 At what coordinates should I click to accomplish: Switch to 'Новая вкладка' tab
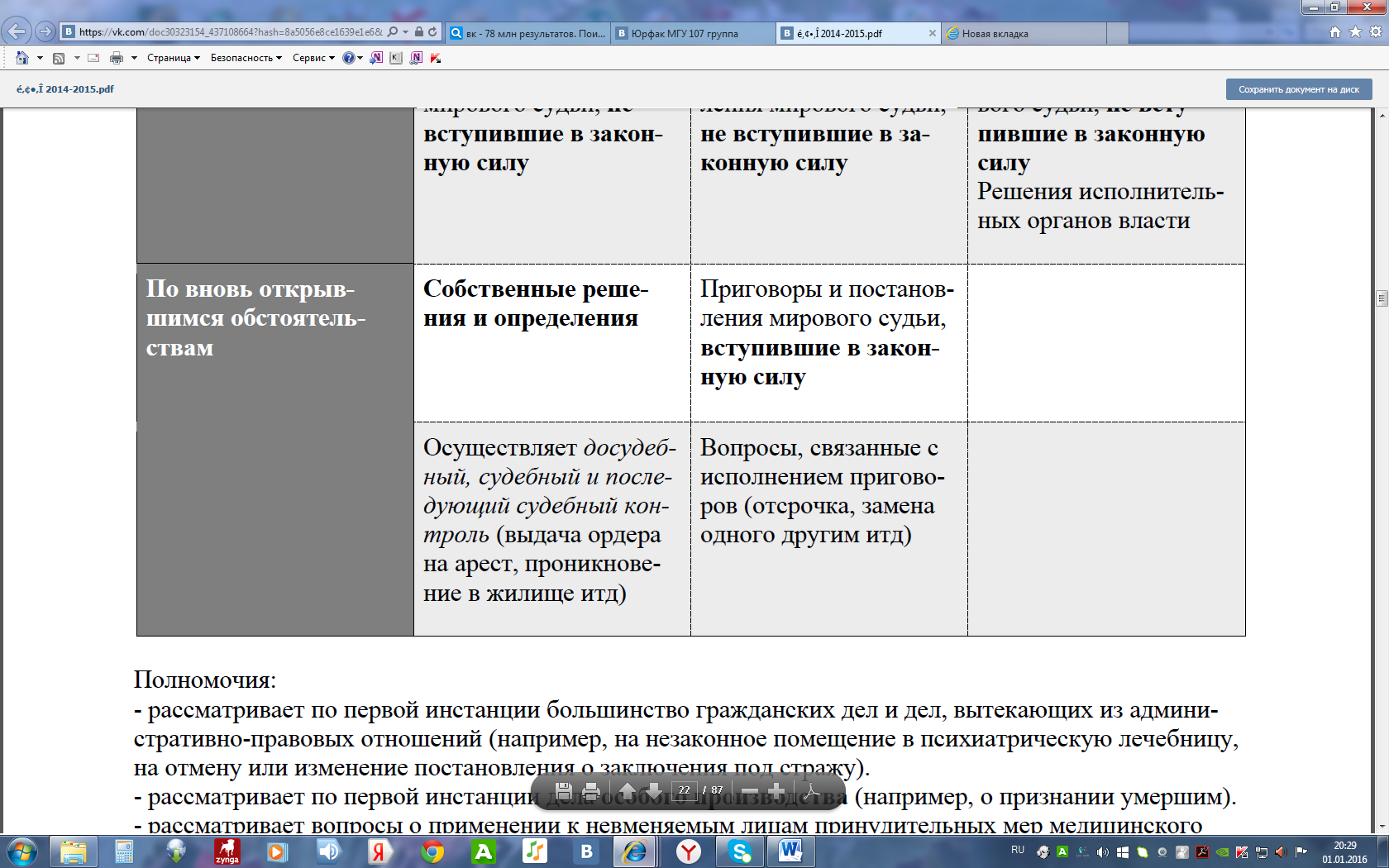1024,33
